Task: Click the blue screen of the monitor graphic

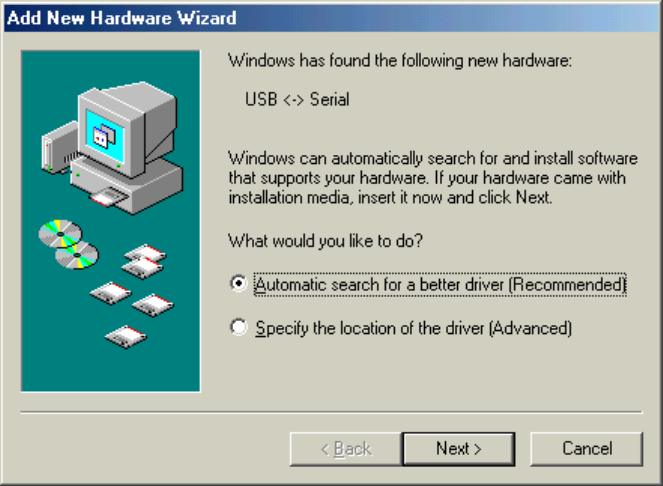Action: pyautogui.click(x=105, y=136)
